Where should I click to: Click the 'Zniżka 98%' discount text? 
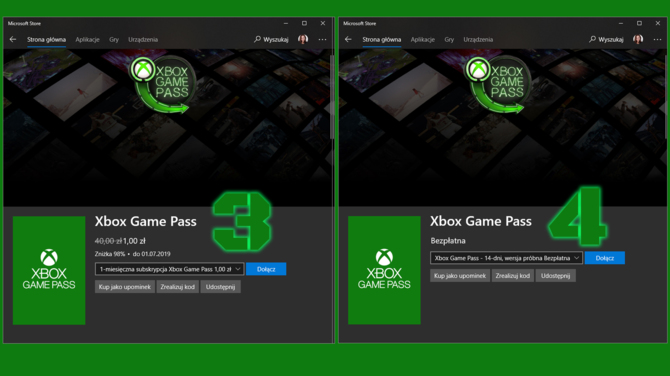[x=110, y=254]
